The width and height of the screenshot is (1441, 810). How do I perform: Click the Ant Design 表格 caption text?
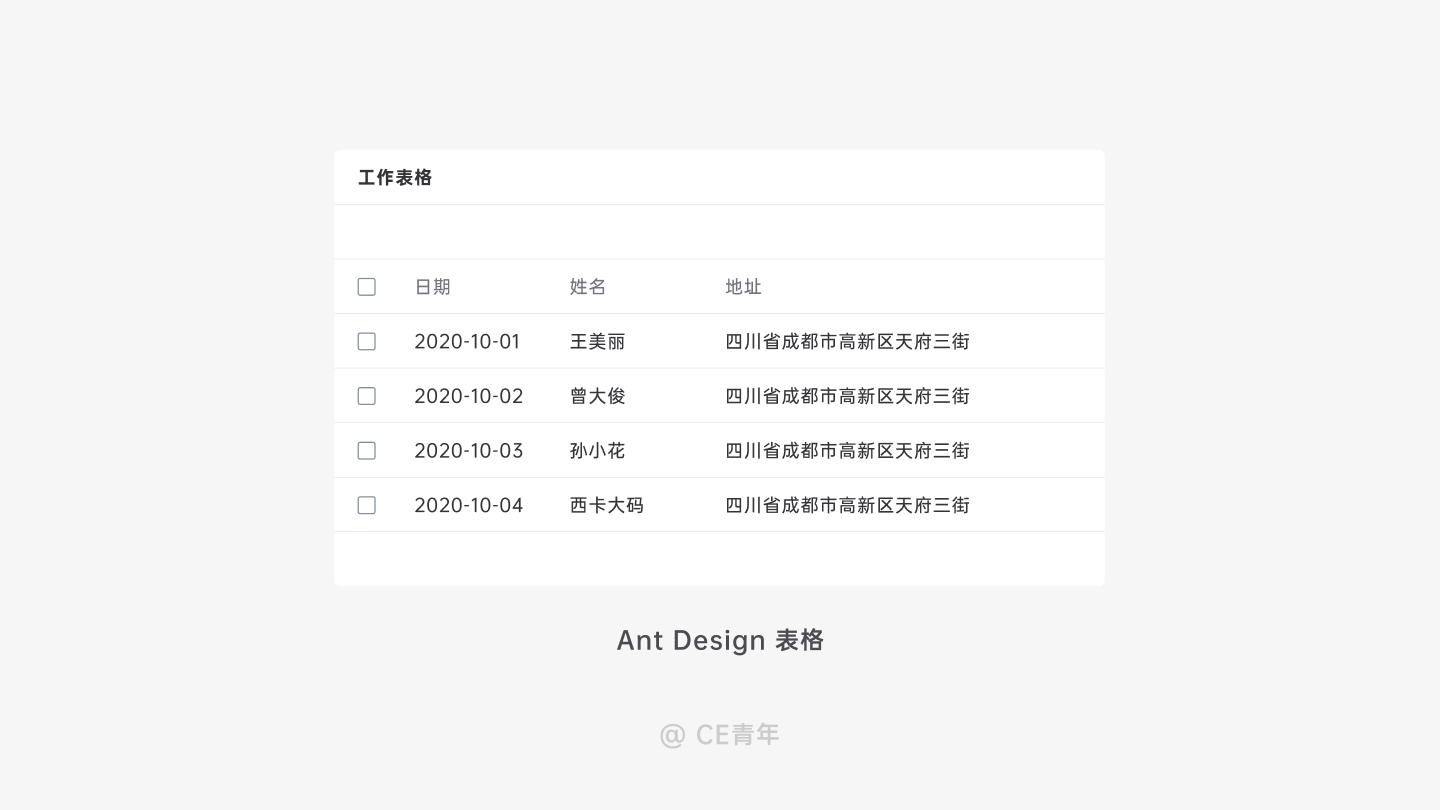point(719,640)
